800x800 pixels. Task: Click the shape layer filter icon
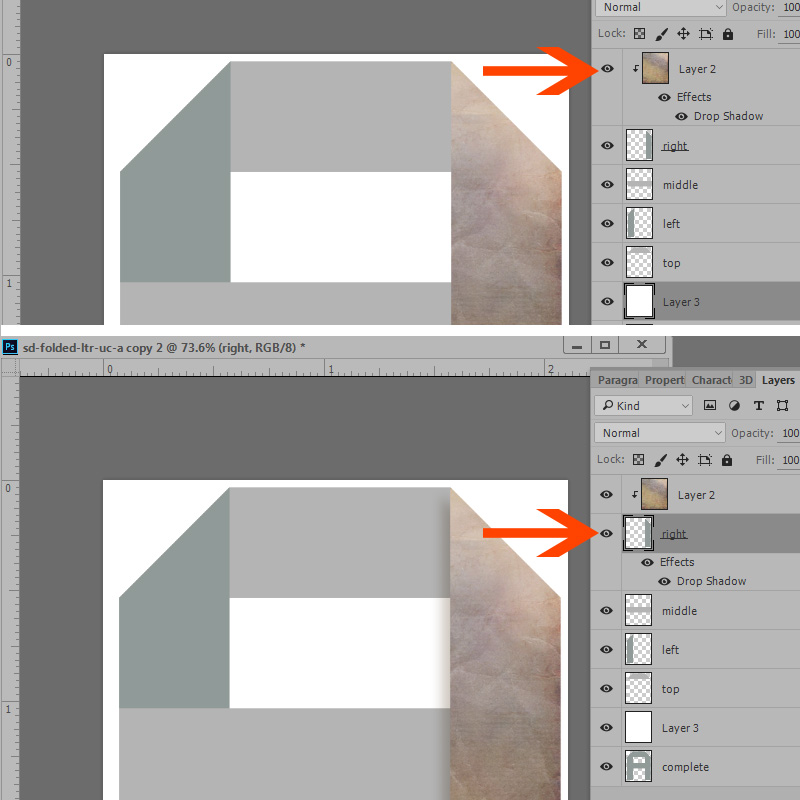tap(782, 406)
